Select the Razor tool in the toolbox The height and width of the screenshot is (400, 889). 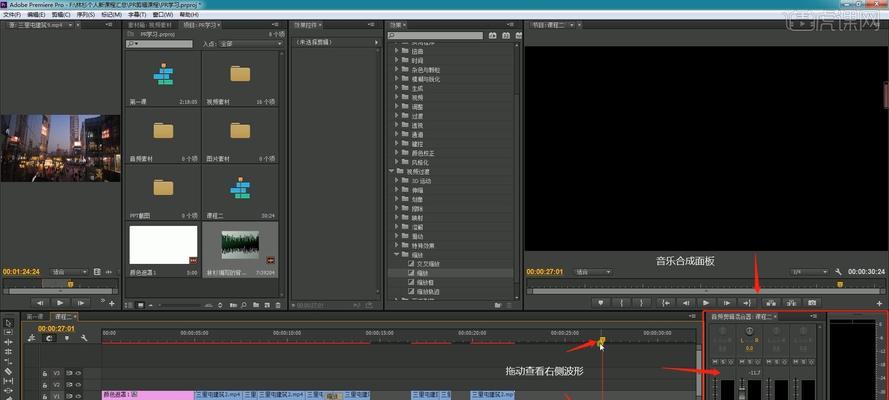(8, 371)
